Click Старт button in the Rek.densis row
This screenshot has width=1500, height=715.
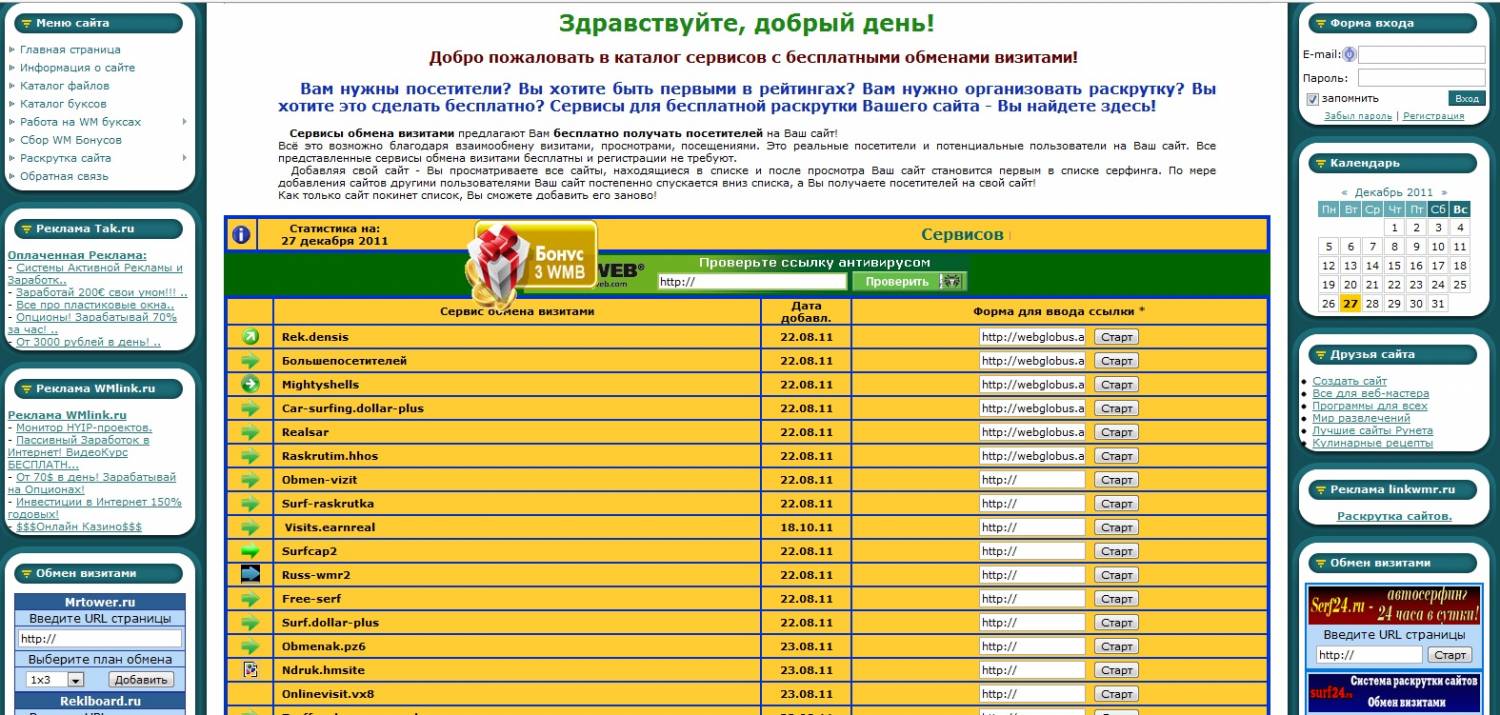coord(1116,337)
